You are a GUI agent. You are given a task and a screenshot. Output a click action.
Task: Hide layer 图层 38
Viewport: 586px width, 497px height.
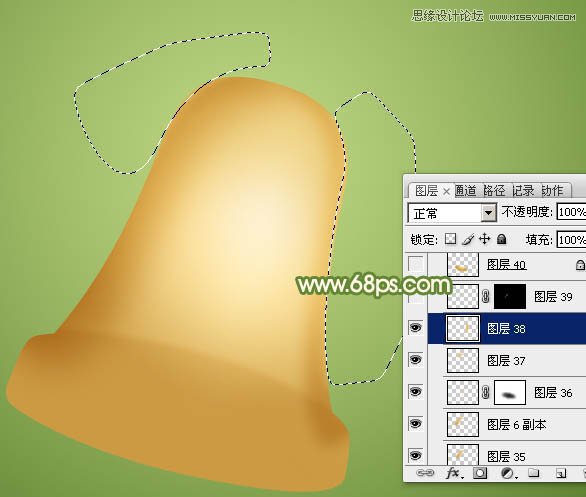pyautogui.click(x=416, y=328)
